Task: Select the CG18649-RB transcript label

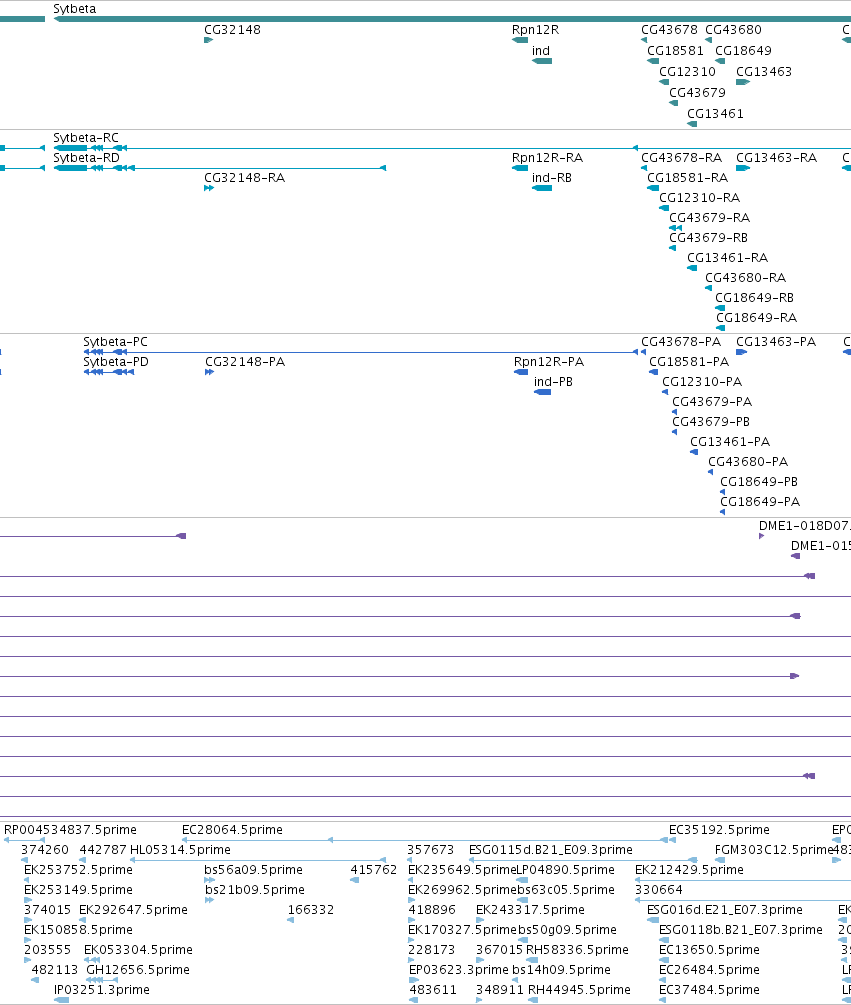Action: (754, 297)
